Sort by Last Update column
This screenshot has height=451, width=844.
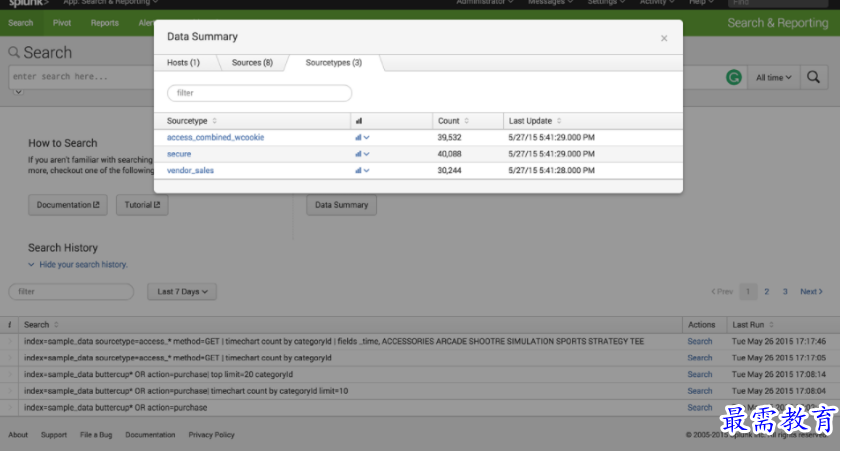(x=535, y=121)
